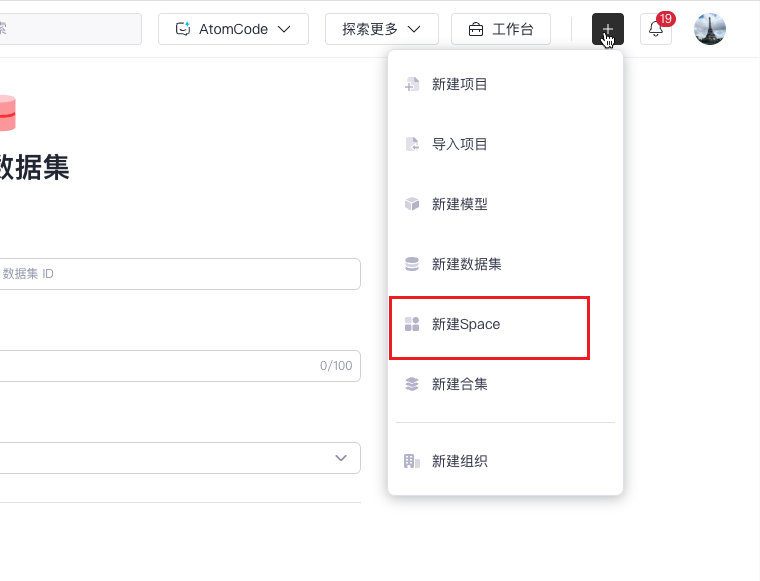This screenshot has width=760, height=581.
Task: Click the new collection layers icon
Action: (x=412, y=384)
